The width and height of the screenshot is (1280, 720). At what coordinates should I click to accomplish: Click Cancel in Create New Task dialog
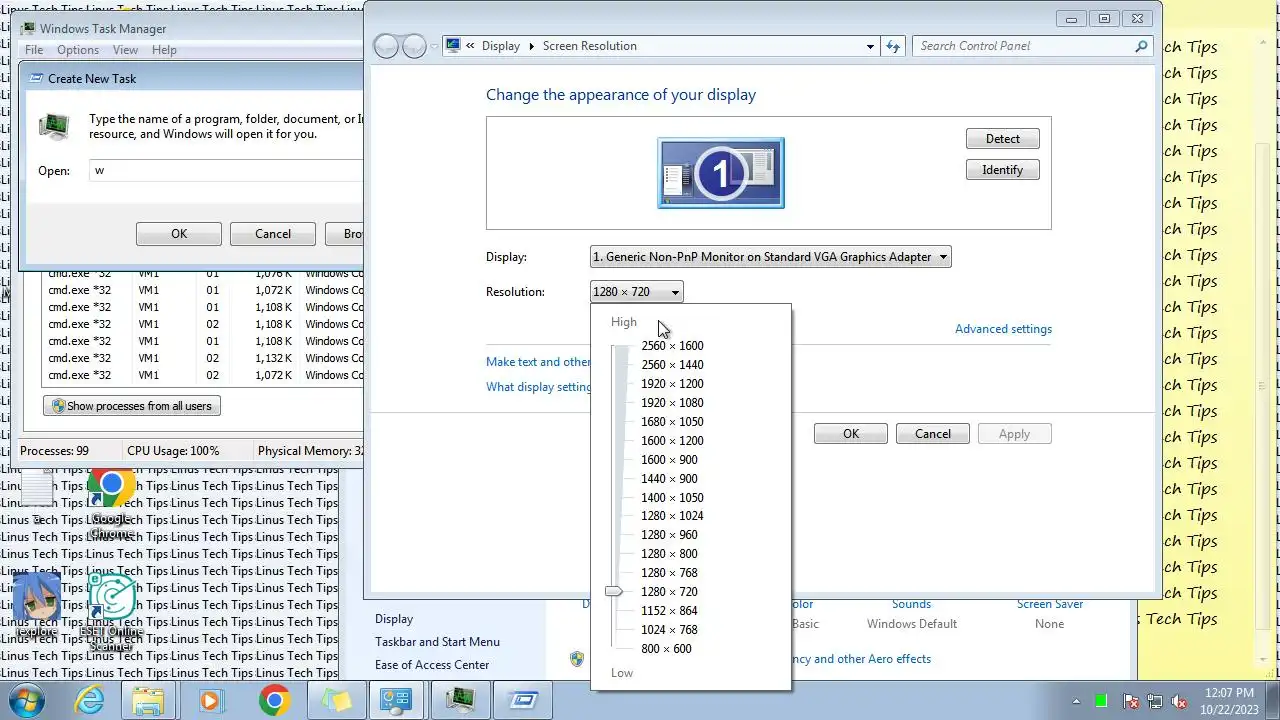[273, 234]
